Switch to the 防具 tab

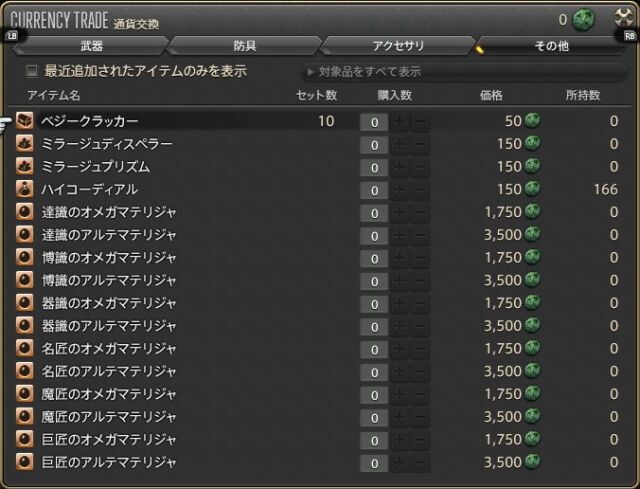point(243,46)
